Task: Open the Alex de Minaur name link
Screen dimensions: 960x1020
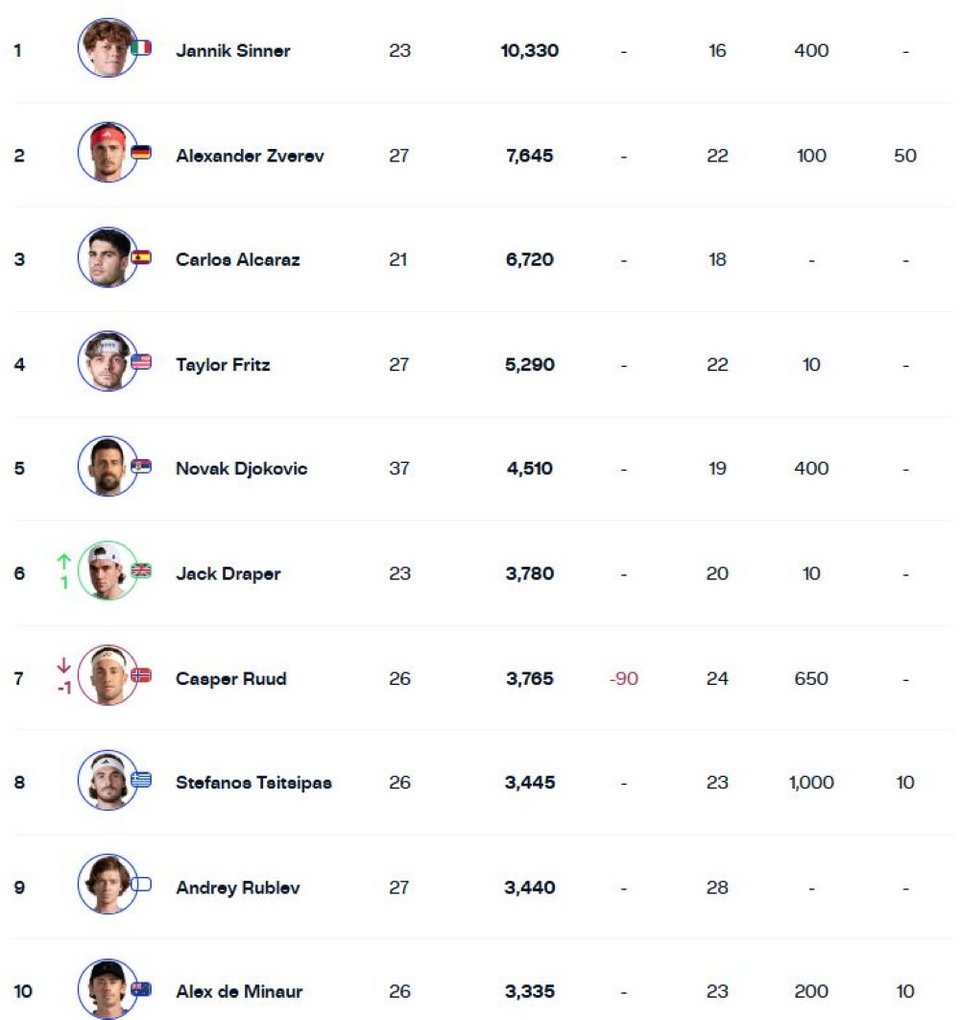Action: (x=239, y=992)
